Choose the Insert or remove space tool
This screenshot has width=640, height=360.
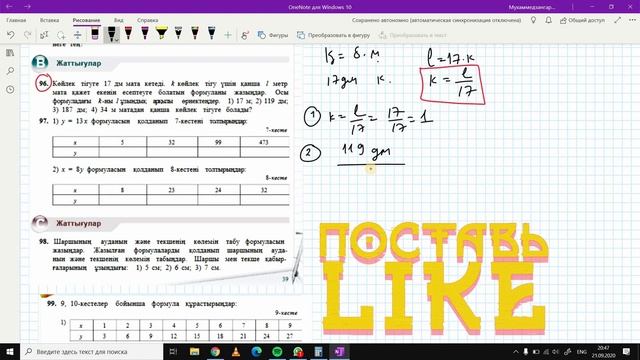tap(78, 35)
